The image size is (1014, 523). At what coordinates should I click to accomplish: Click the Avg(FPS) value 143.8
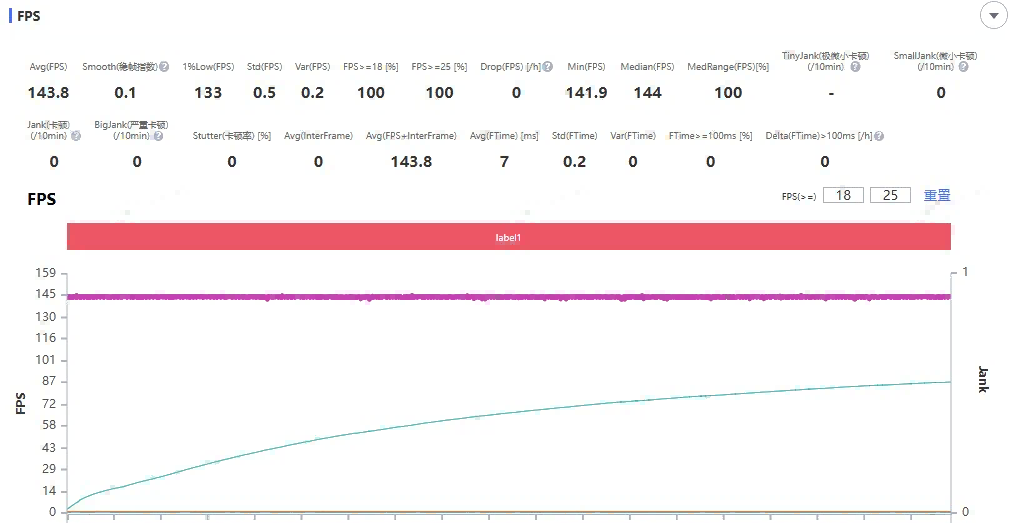49,93
